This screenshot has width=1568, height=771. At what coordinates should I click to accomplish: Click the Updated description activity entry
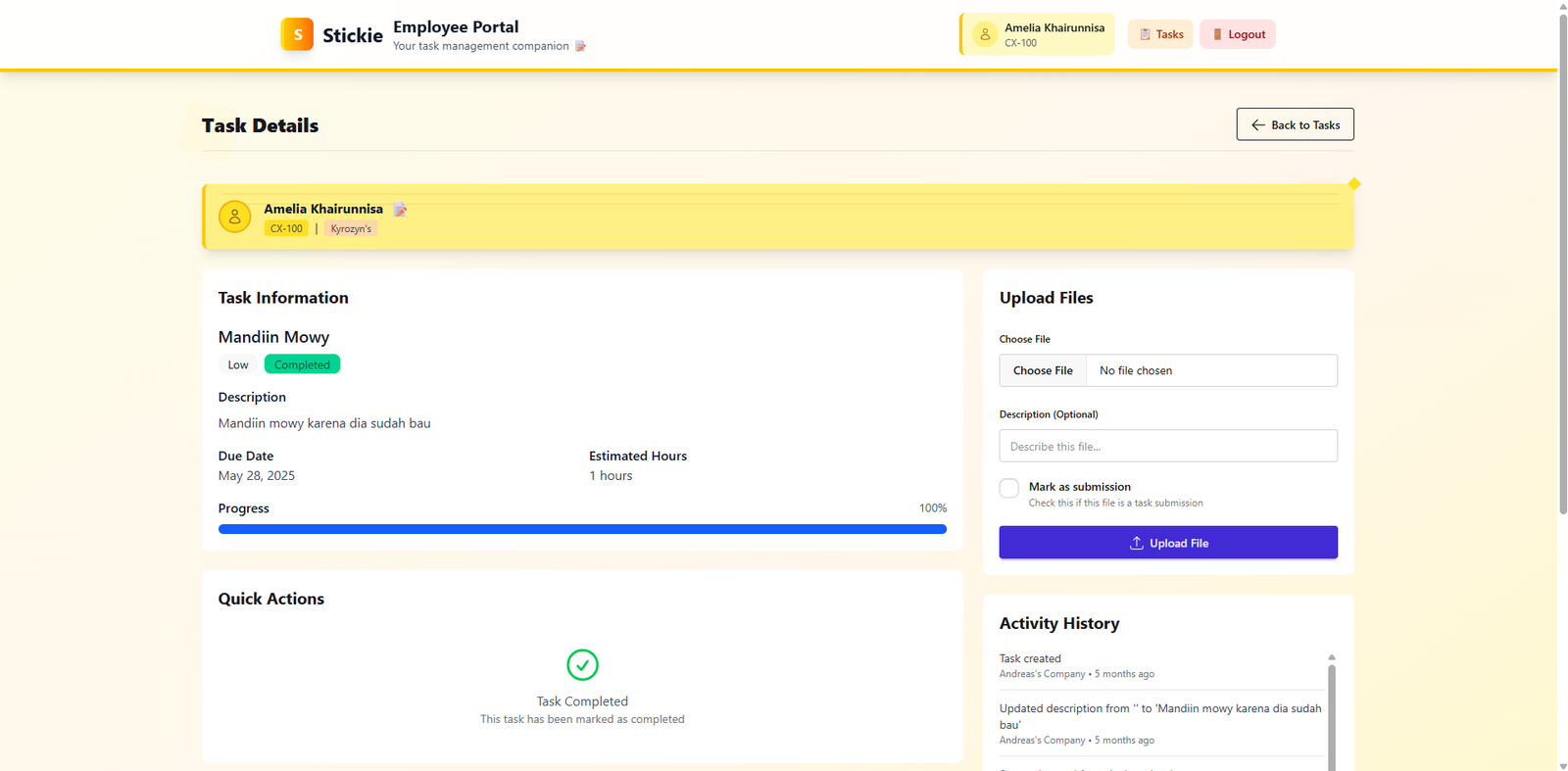[1161, 723]
